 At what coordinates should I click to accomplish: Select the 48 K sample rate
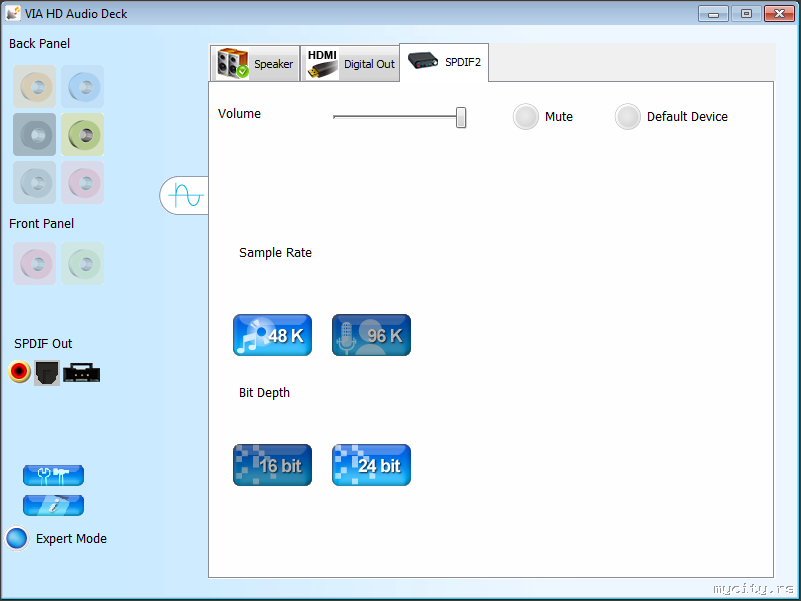coord(272,335)
